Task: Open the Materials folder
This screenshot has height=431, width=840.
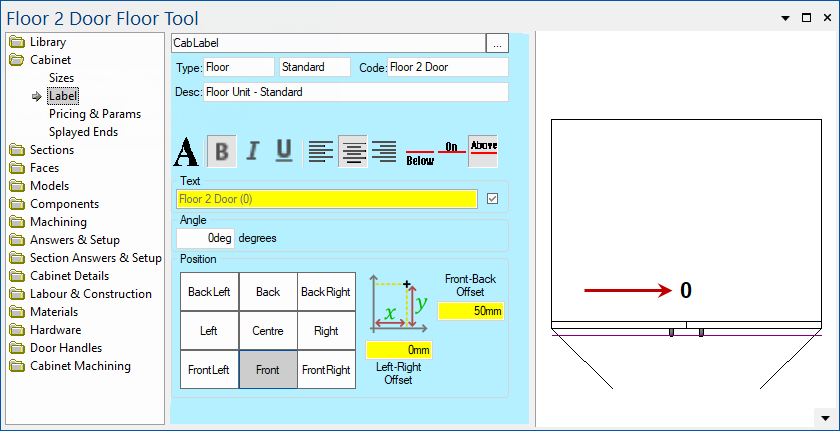Action: 44,312
